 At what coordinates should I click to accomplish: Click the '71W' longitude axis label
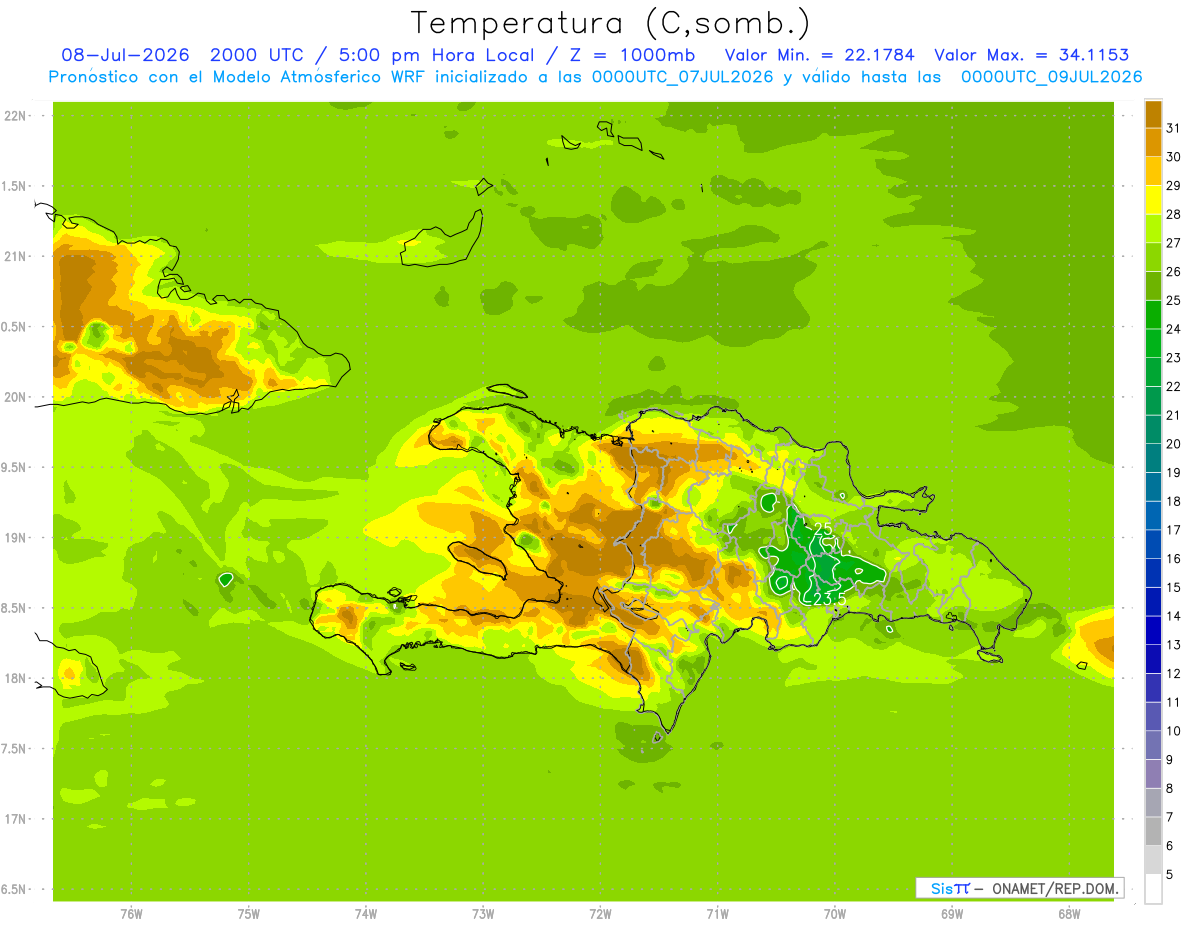[x=717, y=914]
